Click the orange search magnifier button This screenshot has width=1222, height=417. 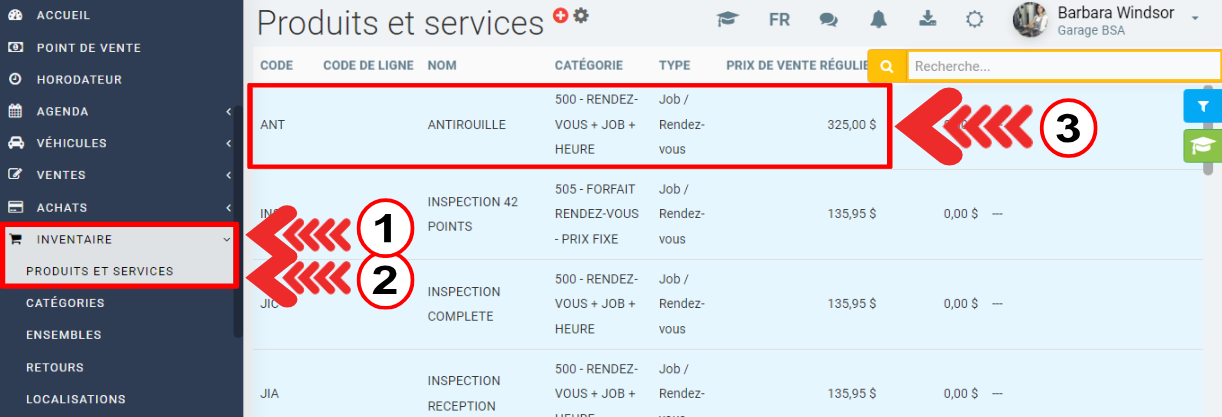click(x=886, y=66)
